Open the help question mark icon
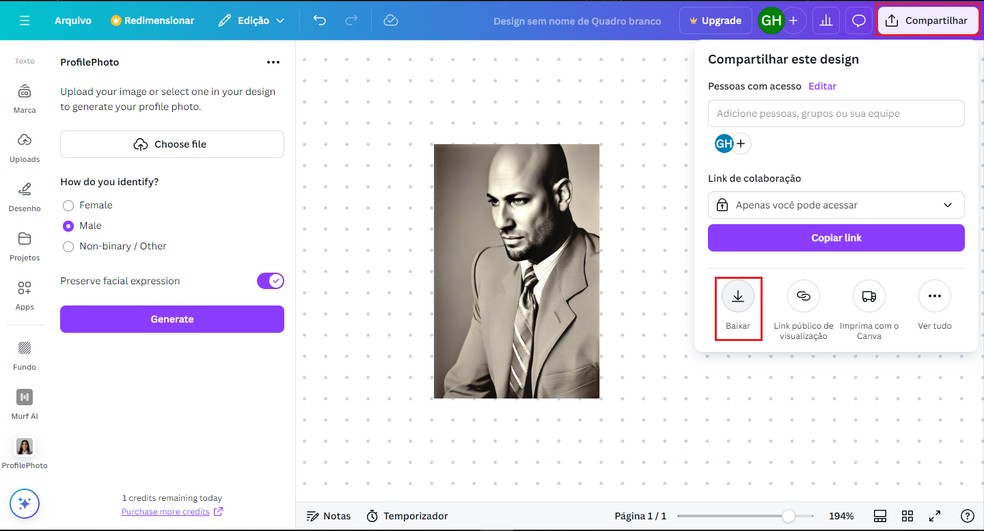This screenshot has width=984, height=531. (x=967, y=516)
